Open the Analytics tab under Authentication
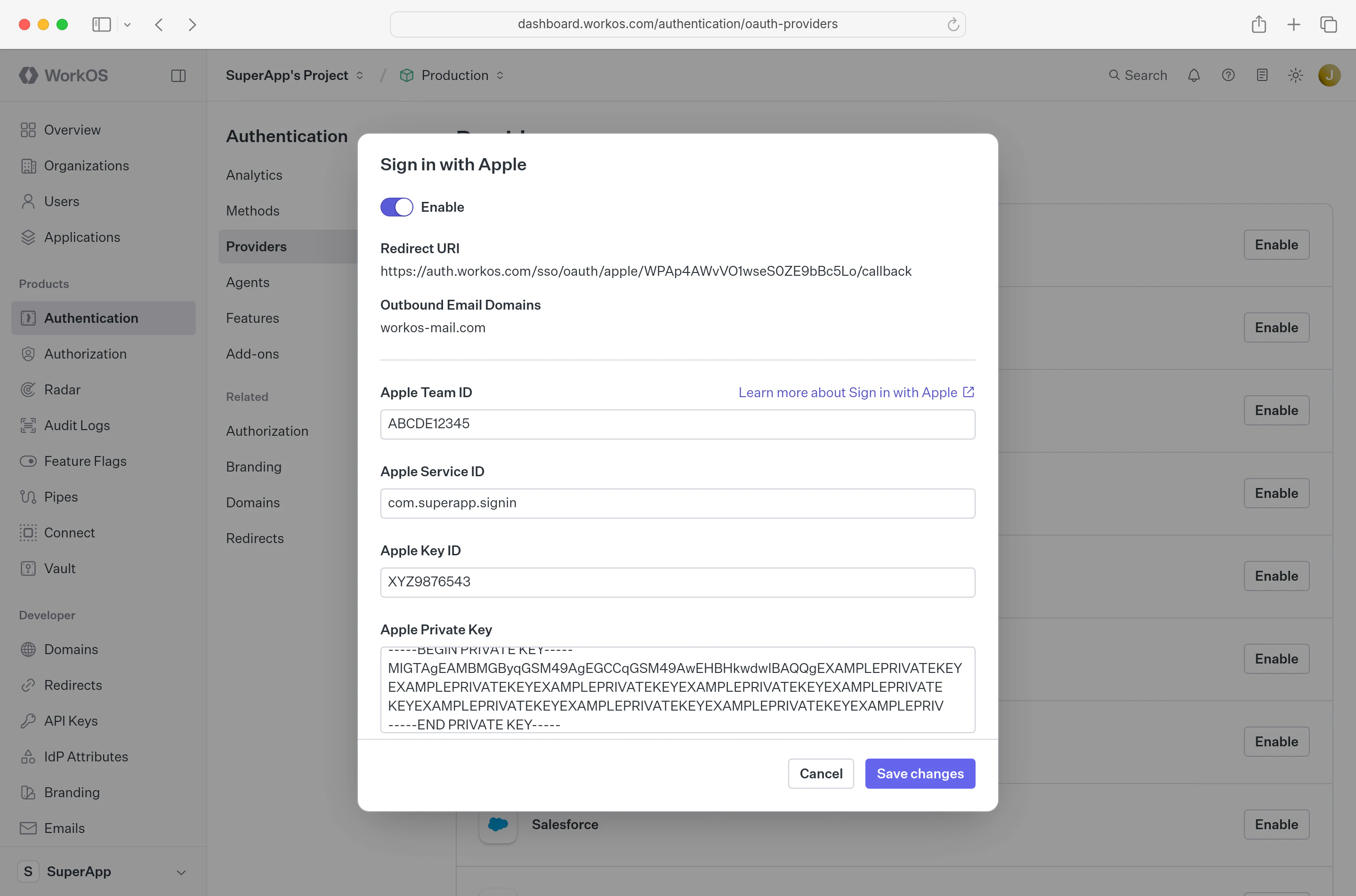Screen dimensions: 1356x896 click(x=254, y=176)
